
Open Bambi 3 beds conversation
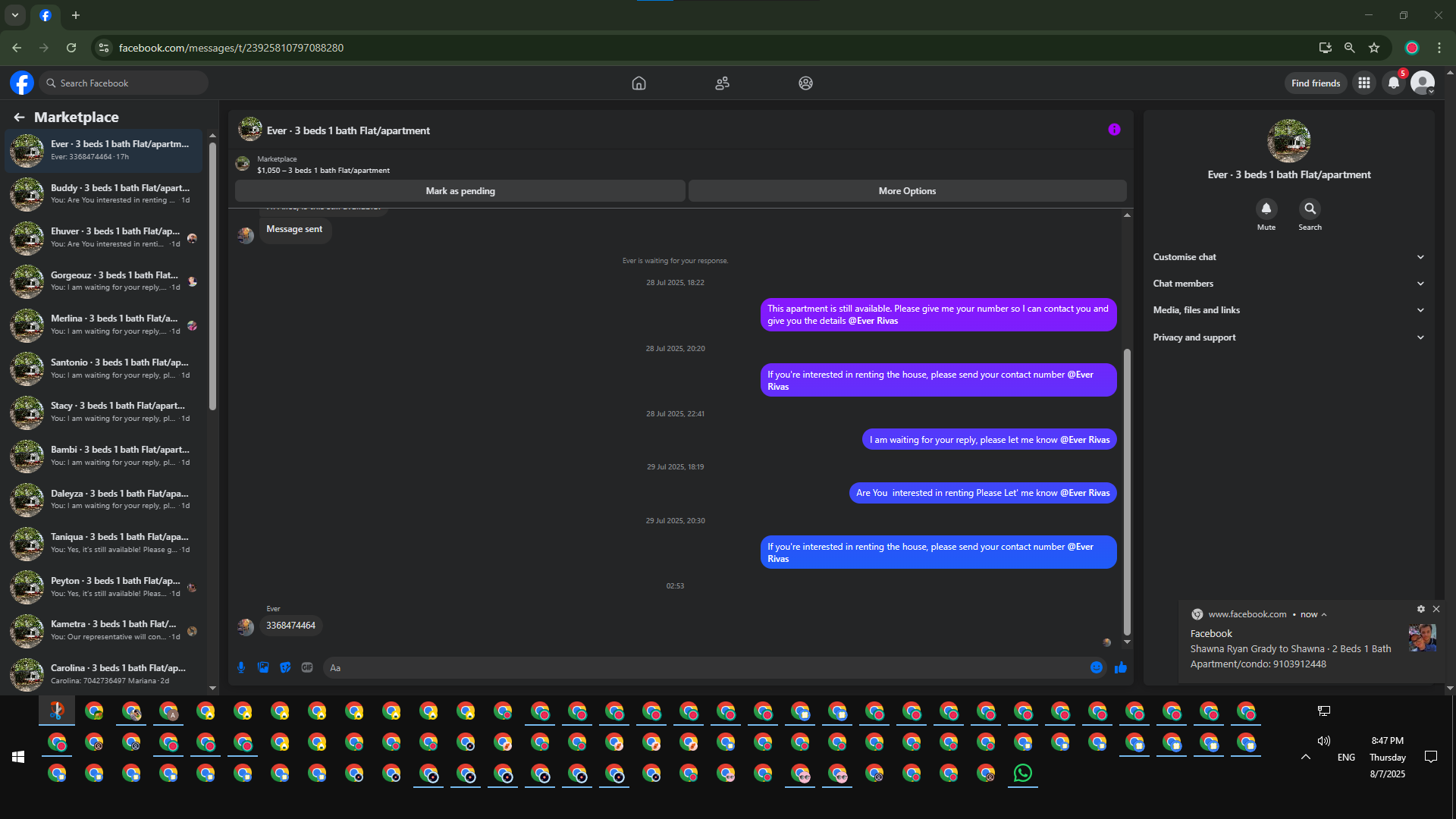click(104, 456)
